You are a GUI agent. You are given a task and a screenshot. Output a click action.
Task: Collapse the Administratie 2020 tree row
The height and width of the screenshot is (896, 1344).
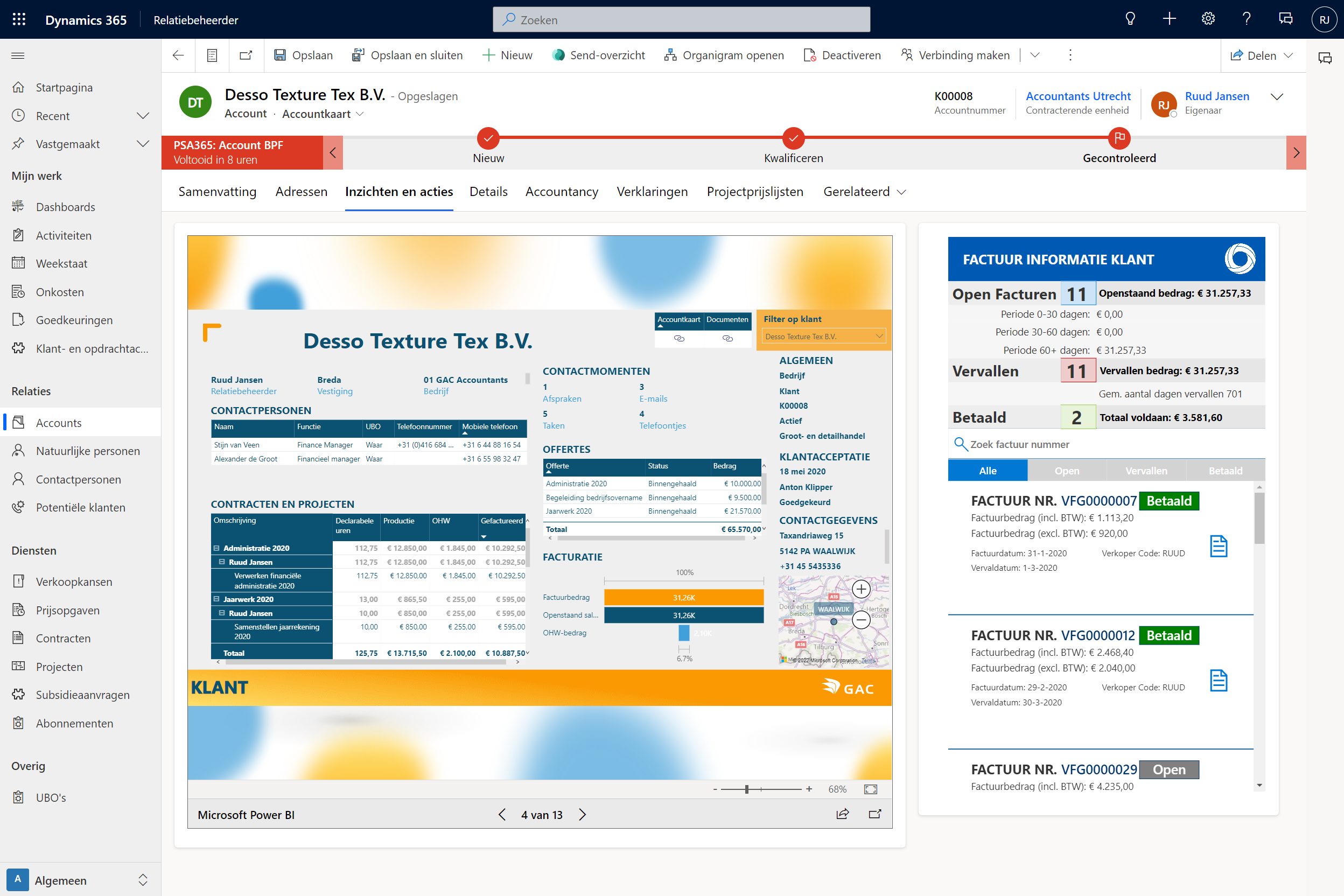point(216,548)
